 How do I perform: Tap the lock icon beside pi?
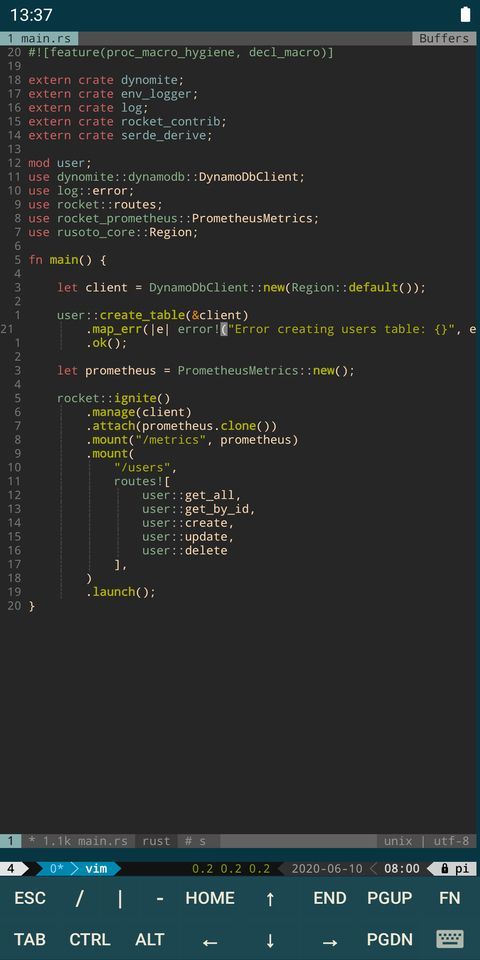tap(444, 868)
